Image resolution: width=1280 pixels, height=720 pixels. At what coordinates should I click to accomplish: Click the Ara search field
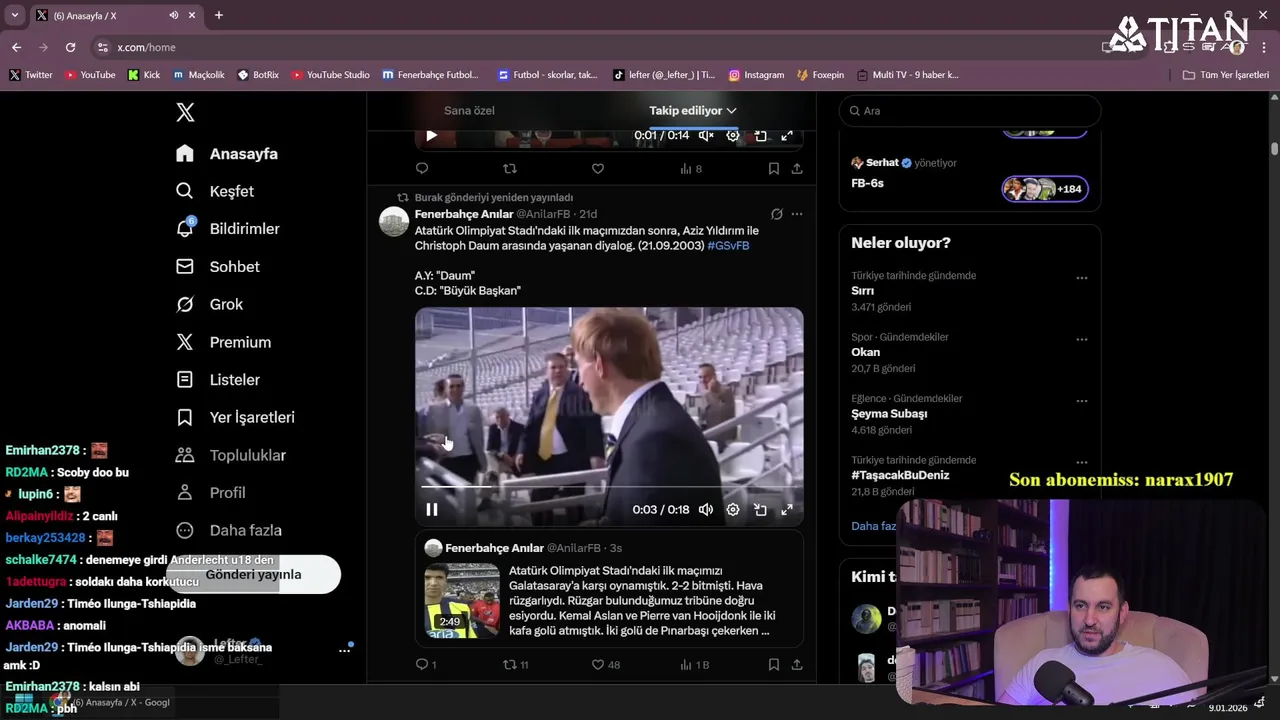tap(970, 111)
